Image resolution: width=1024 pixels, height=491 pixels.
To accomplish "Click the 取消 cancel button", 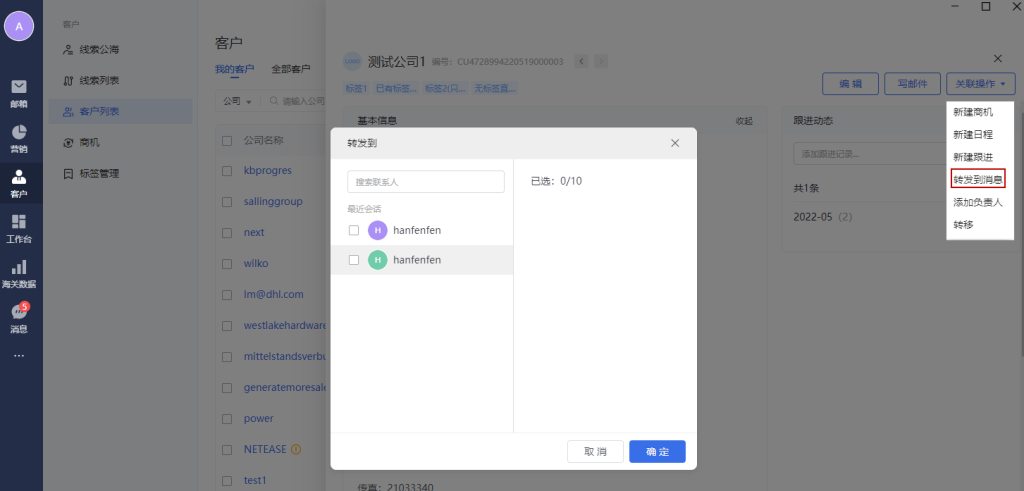I will tap(595, 452).
